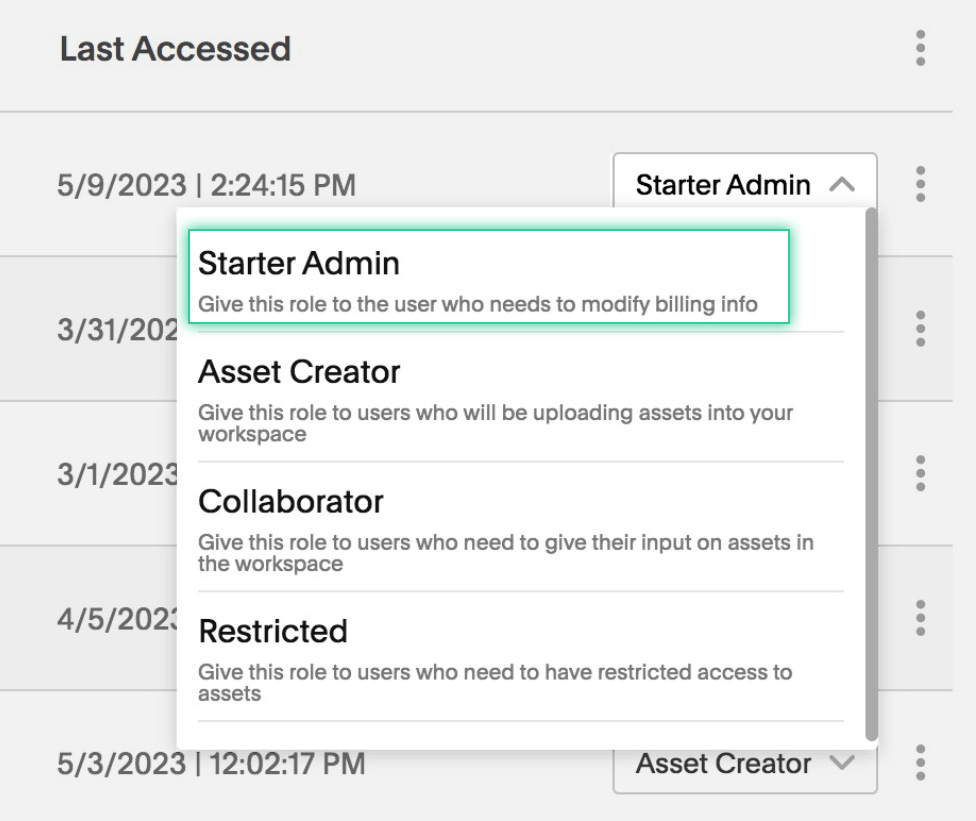Image resolution: width=976 pixels, height=821 pixels.
Task: Click the Collaborator role description text
Action: 505,553
